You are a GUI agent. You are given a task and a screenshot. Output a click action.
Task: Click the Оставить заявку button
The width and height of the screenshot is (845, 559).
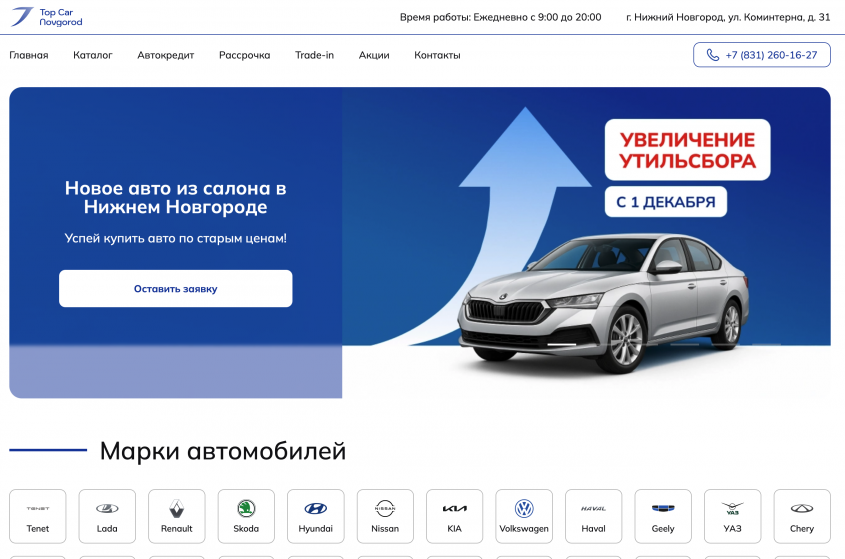176,288
